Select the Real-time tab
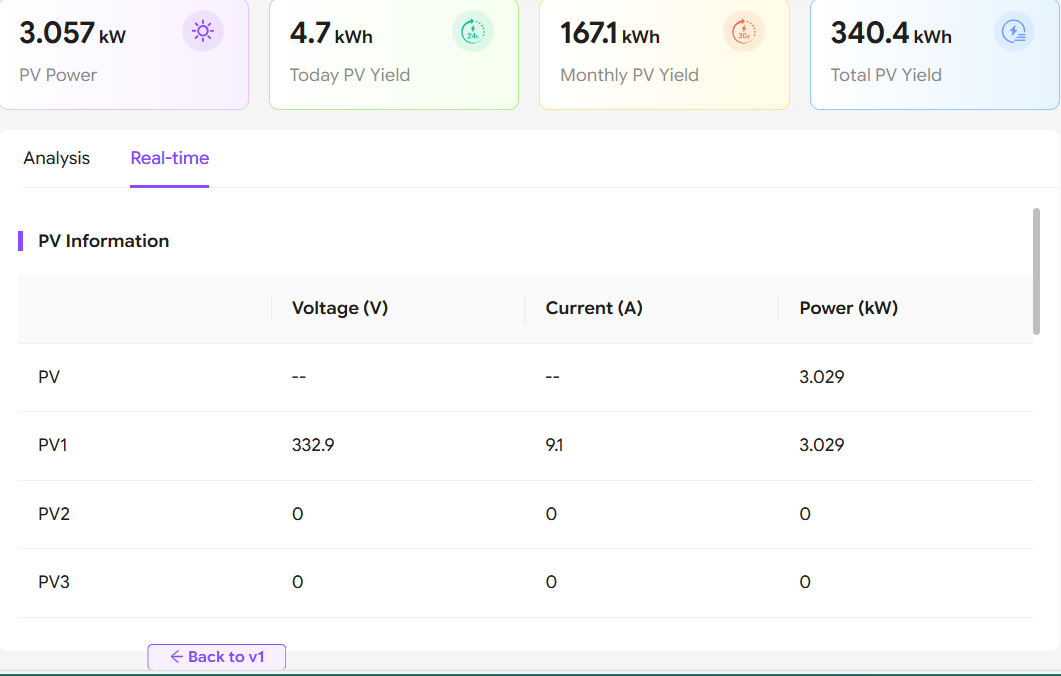 [169, 158]
